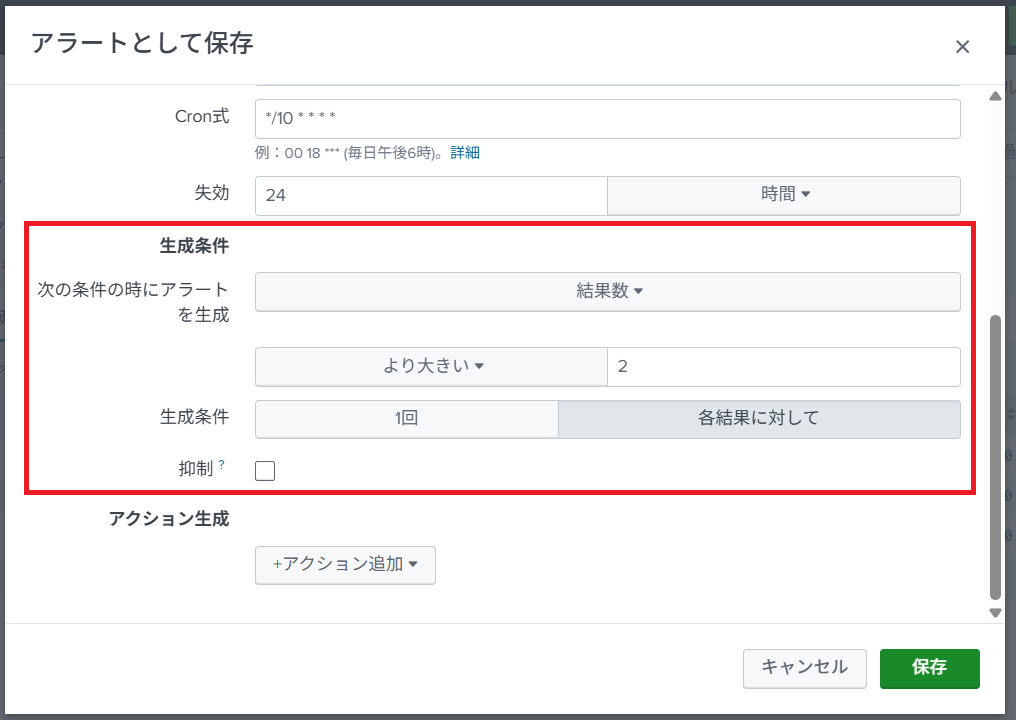Select the 各結果に対して trigger option
Image resolution: width=1016 pixels, height=720 pixels.
(x=759, y=419)
